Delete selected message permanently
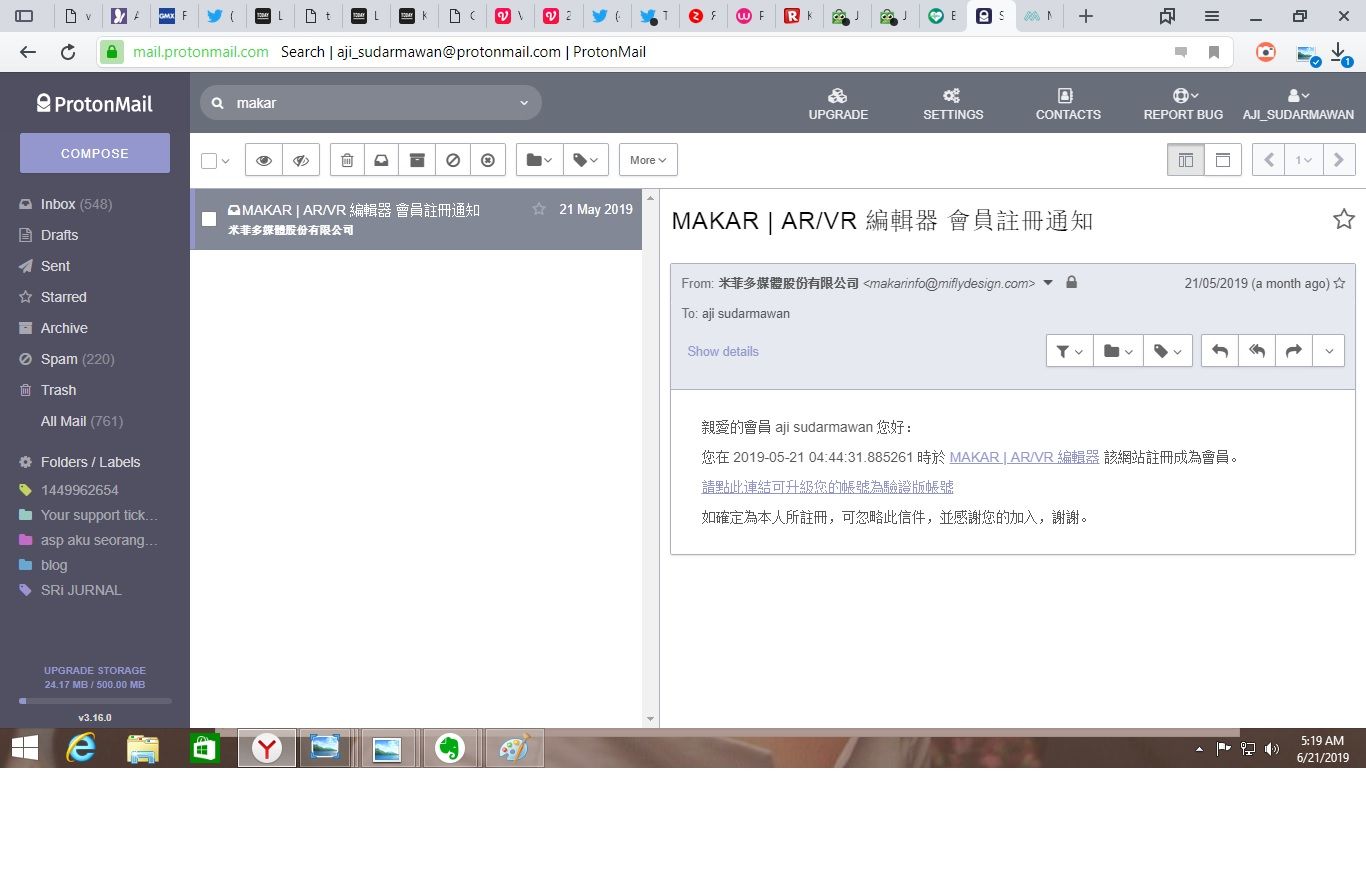 (x=488, y=160)
